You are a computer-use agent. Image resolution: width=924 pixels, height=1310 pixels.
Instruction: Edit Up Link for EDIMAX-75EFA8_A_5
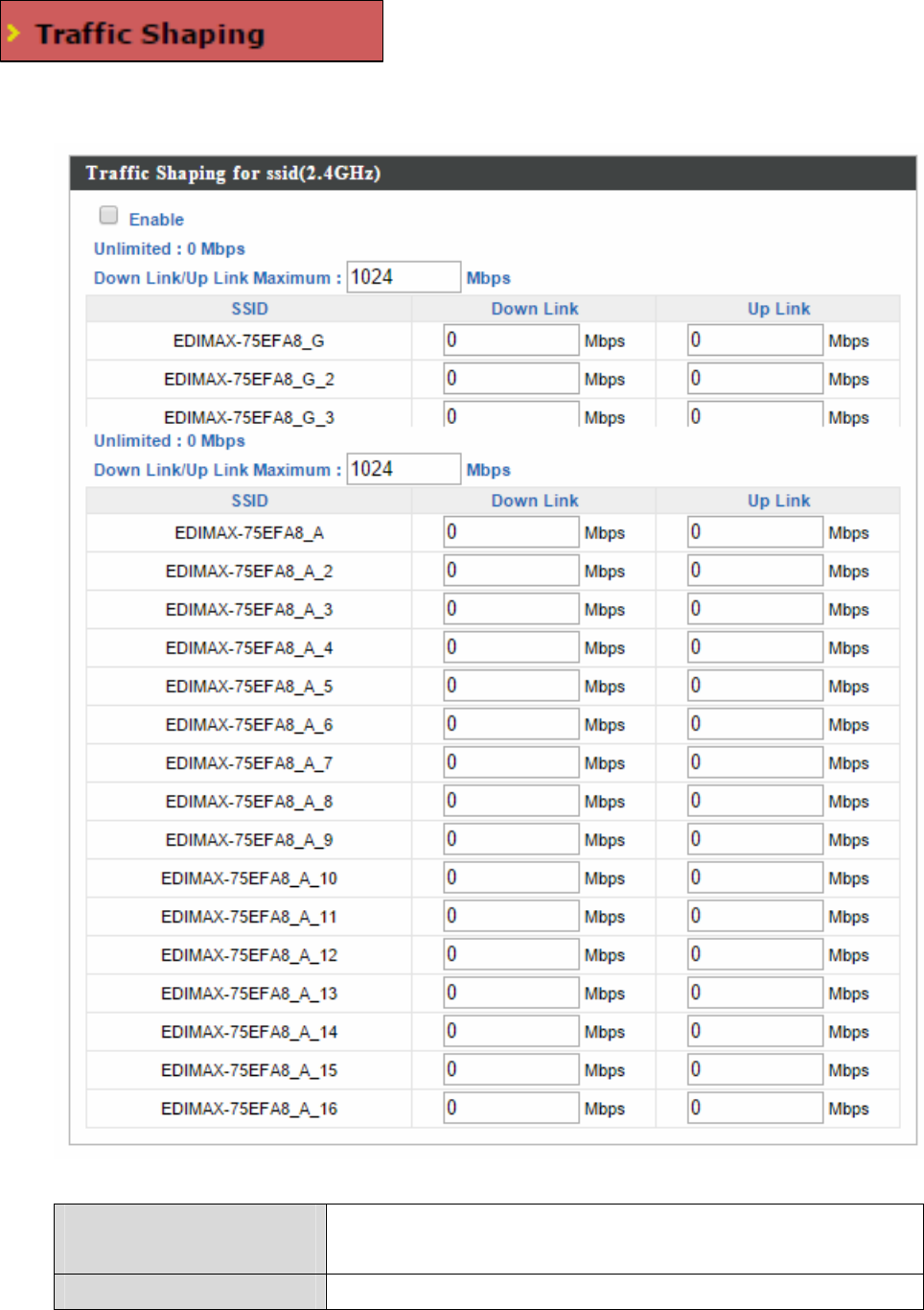755,686
